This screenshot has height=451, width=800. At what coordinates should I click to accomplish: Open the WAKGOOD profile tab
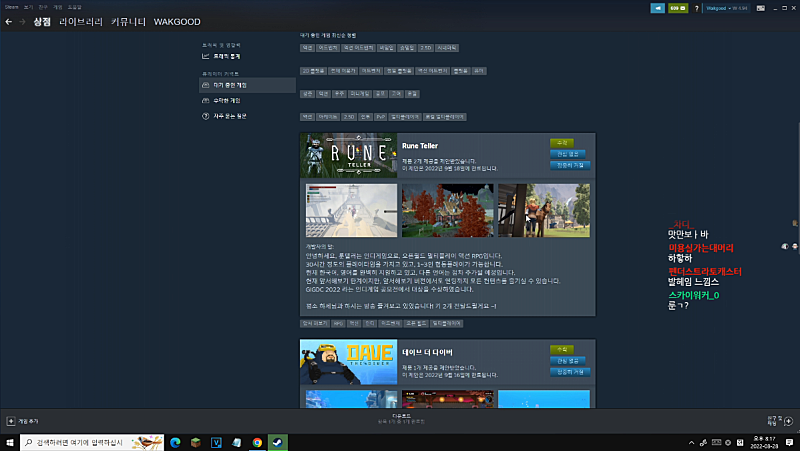(x=177, y=21)
